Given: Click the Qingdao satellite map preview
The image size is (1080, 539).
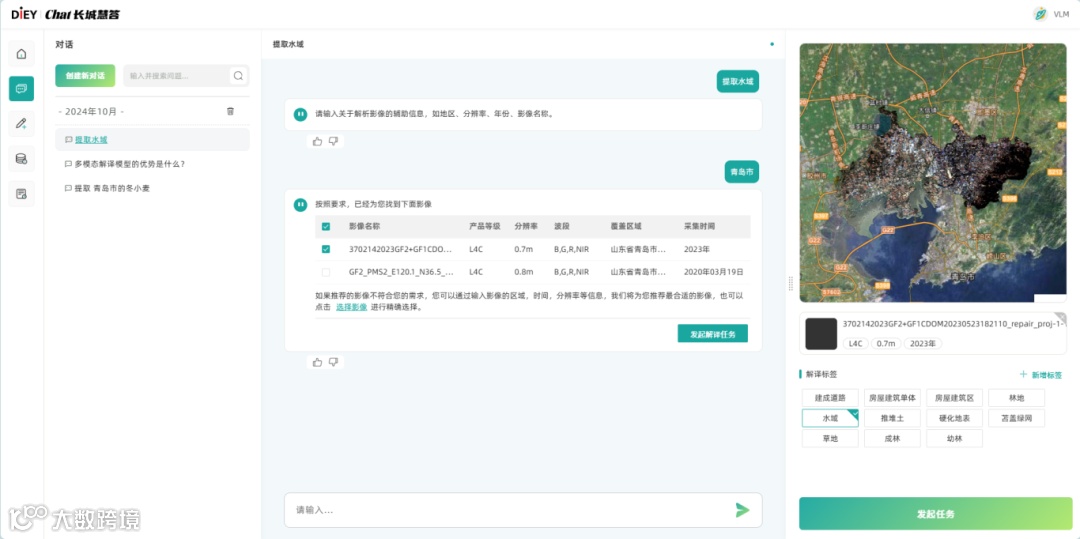Looking at the screenshot, I should [933, 173].
